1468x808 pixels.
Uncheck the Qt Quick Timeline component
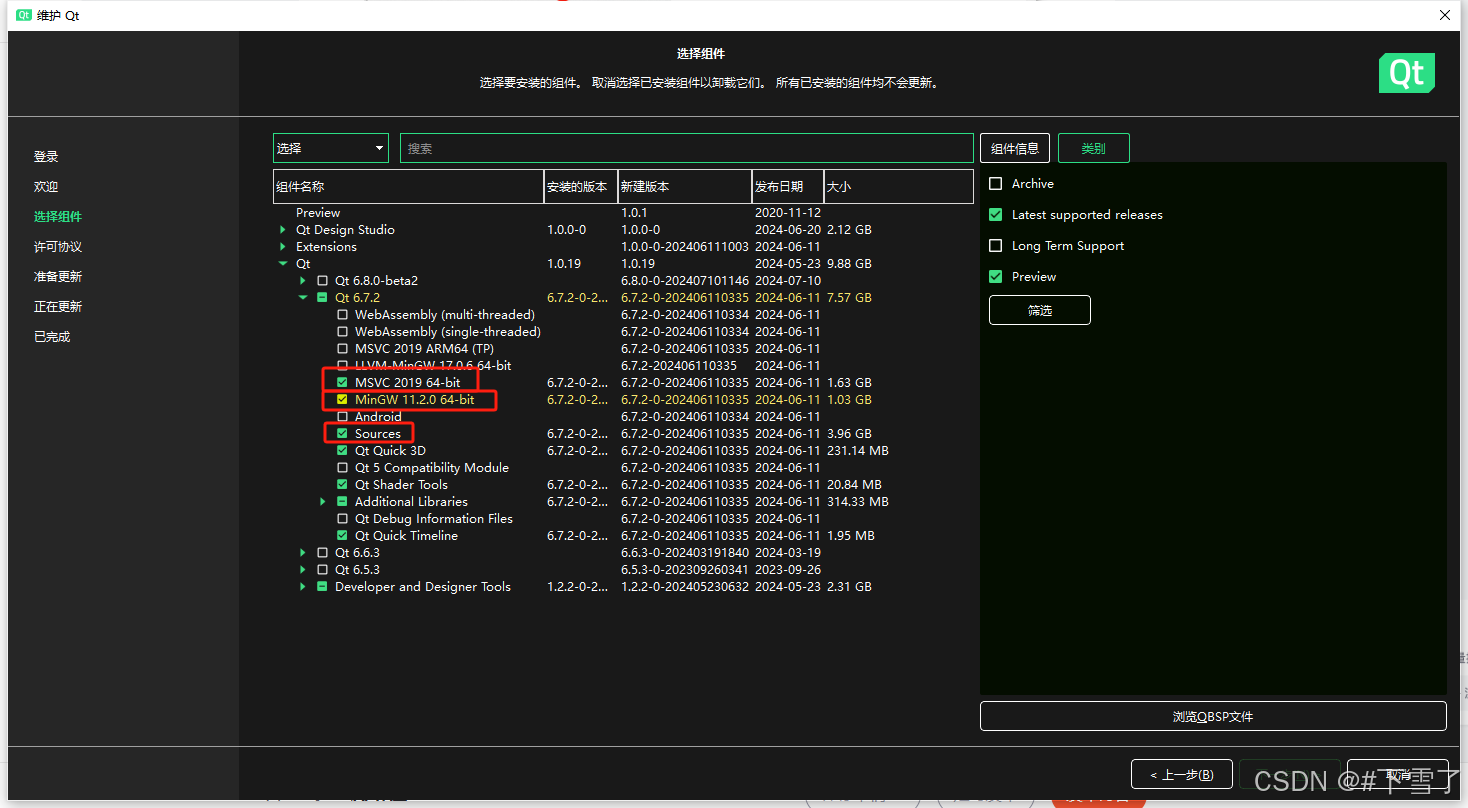343,536
